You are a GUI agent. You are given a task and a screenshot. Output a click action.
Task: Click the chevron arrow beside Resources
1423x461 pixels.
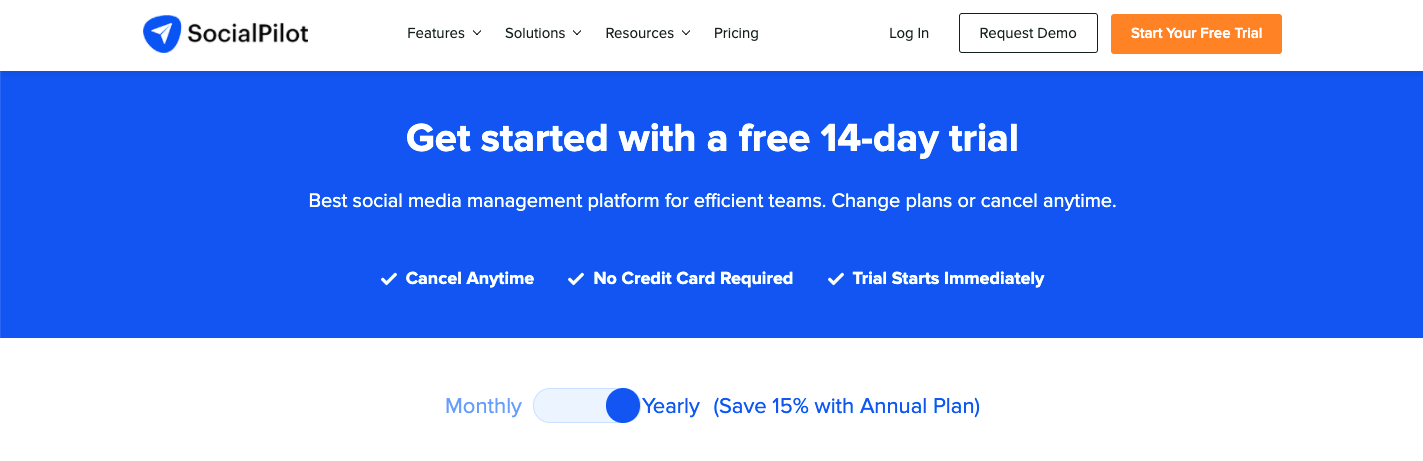point(686,33)
